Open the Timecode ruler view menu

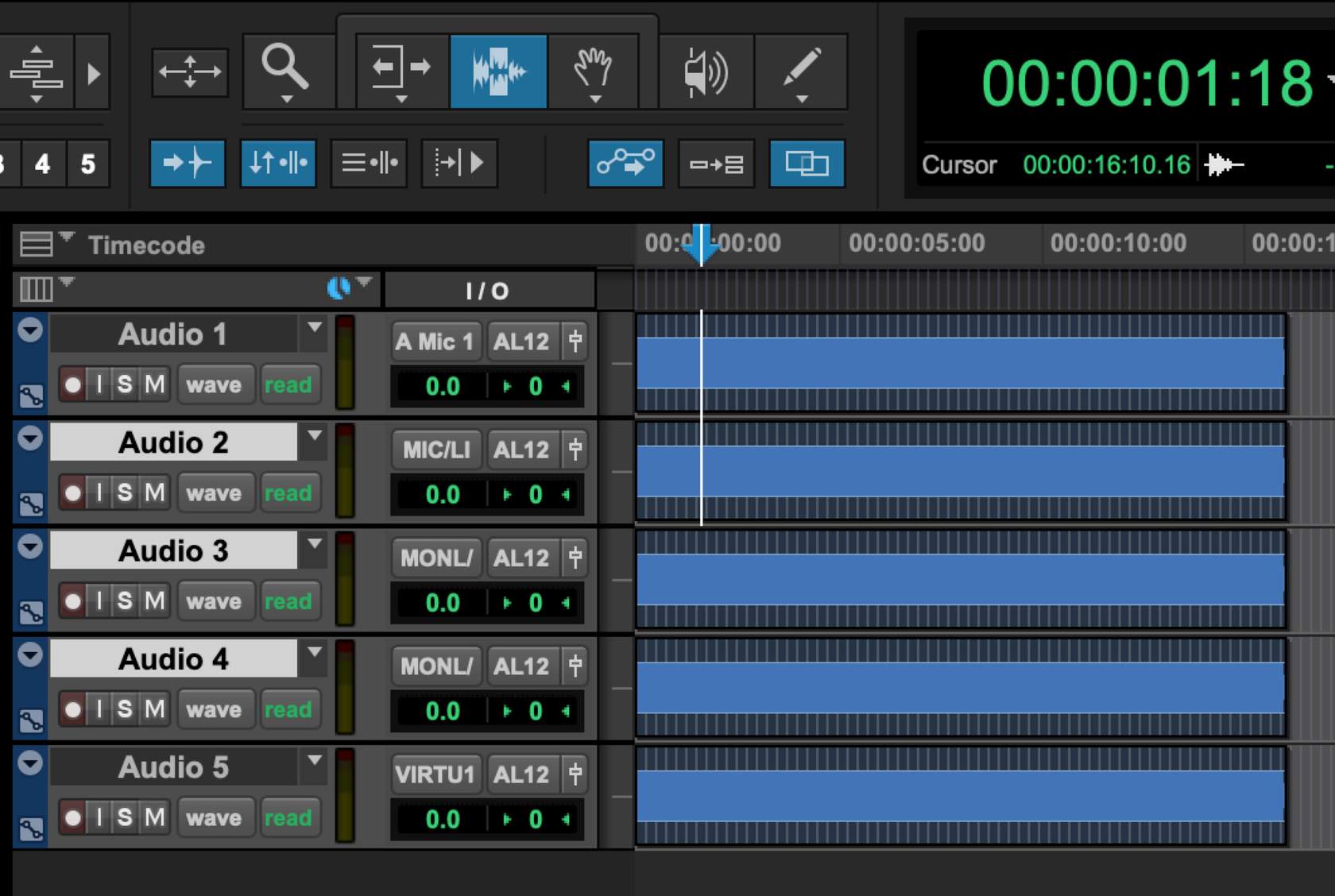click(x=37, y=244)
